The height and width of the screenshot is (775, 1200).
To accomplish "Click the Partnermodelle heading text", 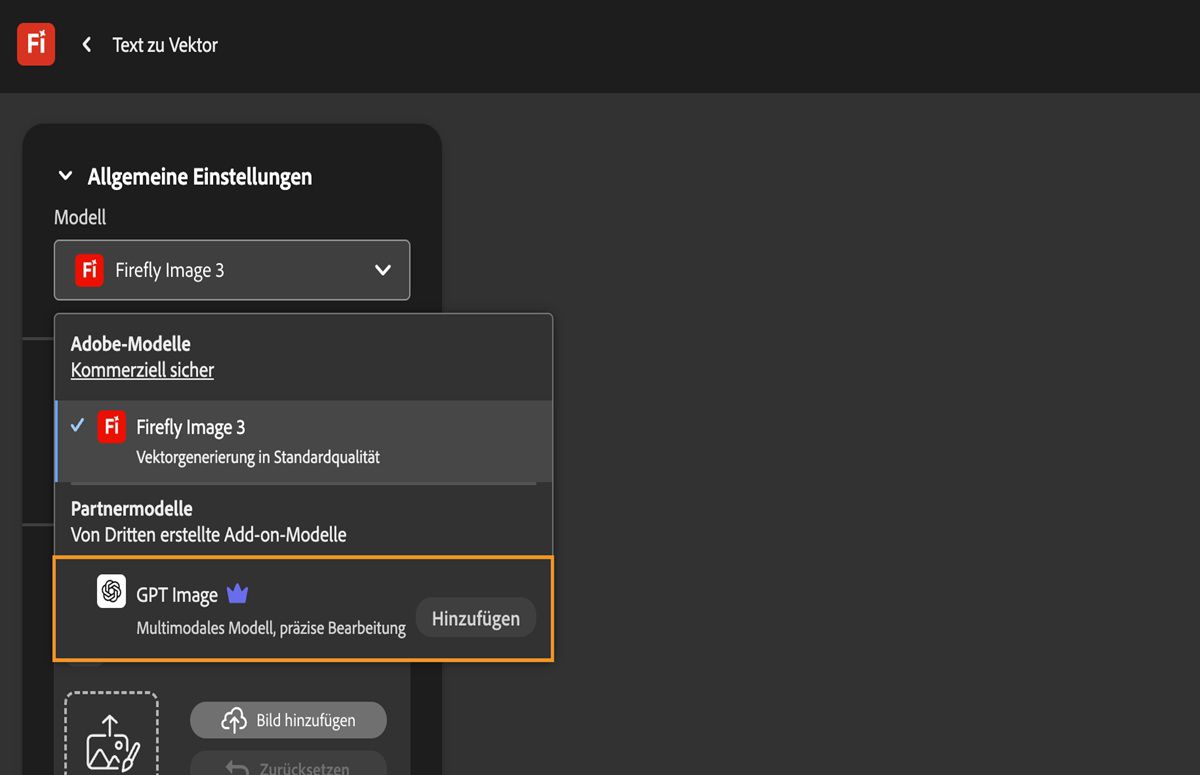I will [132, 508].
